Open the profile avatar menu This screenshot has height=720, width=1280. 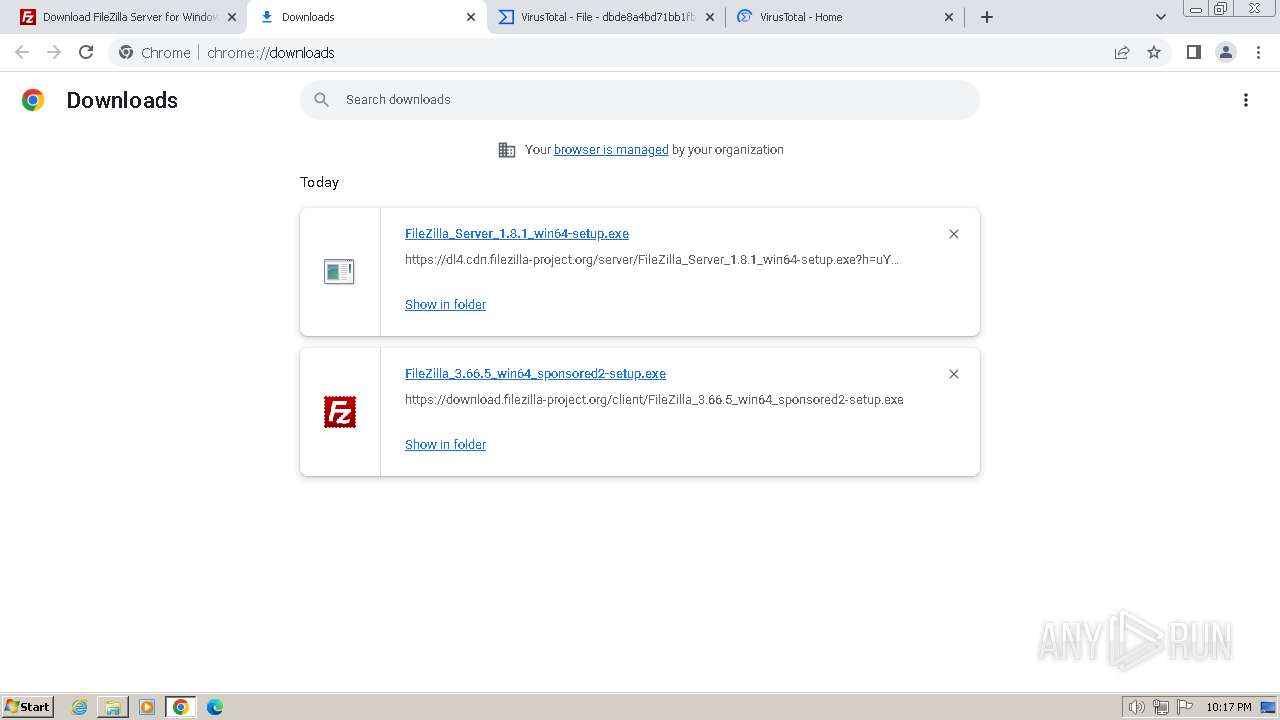pos(1226,52)
